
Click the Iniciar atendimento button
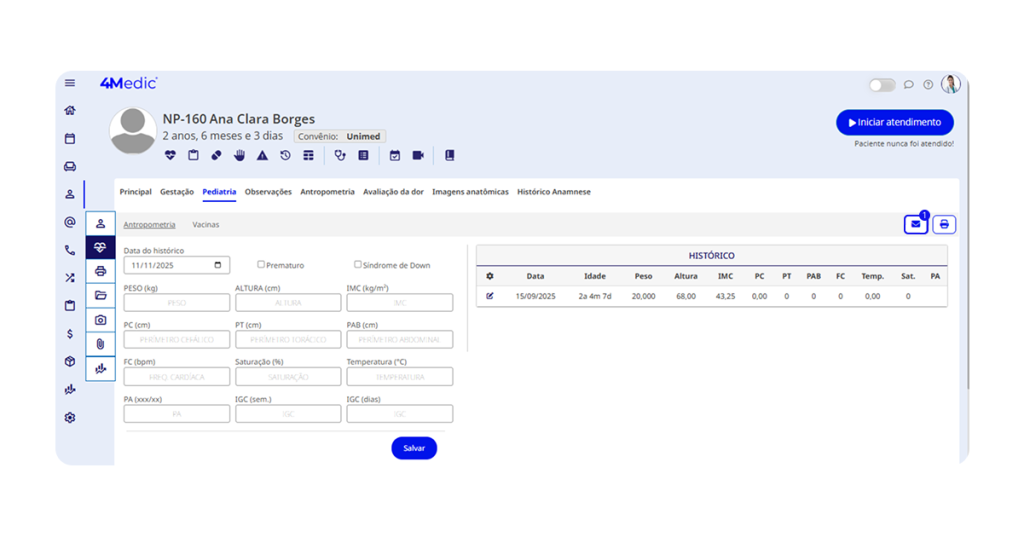point(894,122)
